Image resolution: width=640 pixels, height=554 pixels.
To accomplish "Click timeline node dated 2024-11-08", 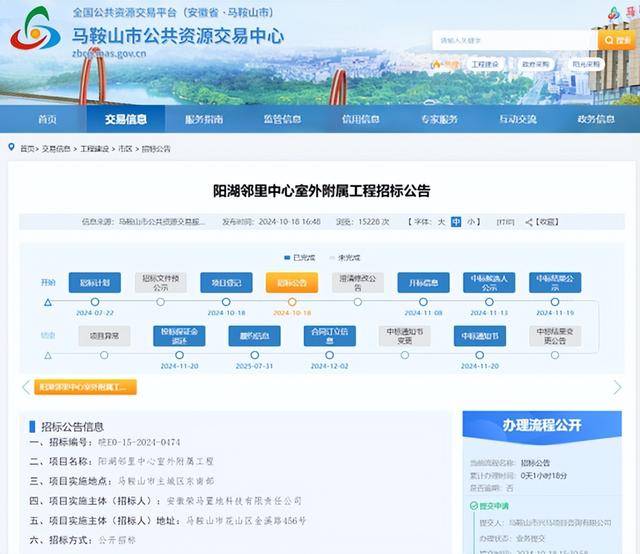I will [423, 301].
